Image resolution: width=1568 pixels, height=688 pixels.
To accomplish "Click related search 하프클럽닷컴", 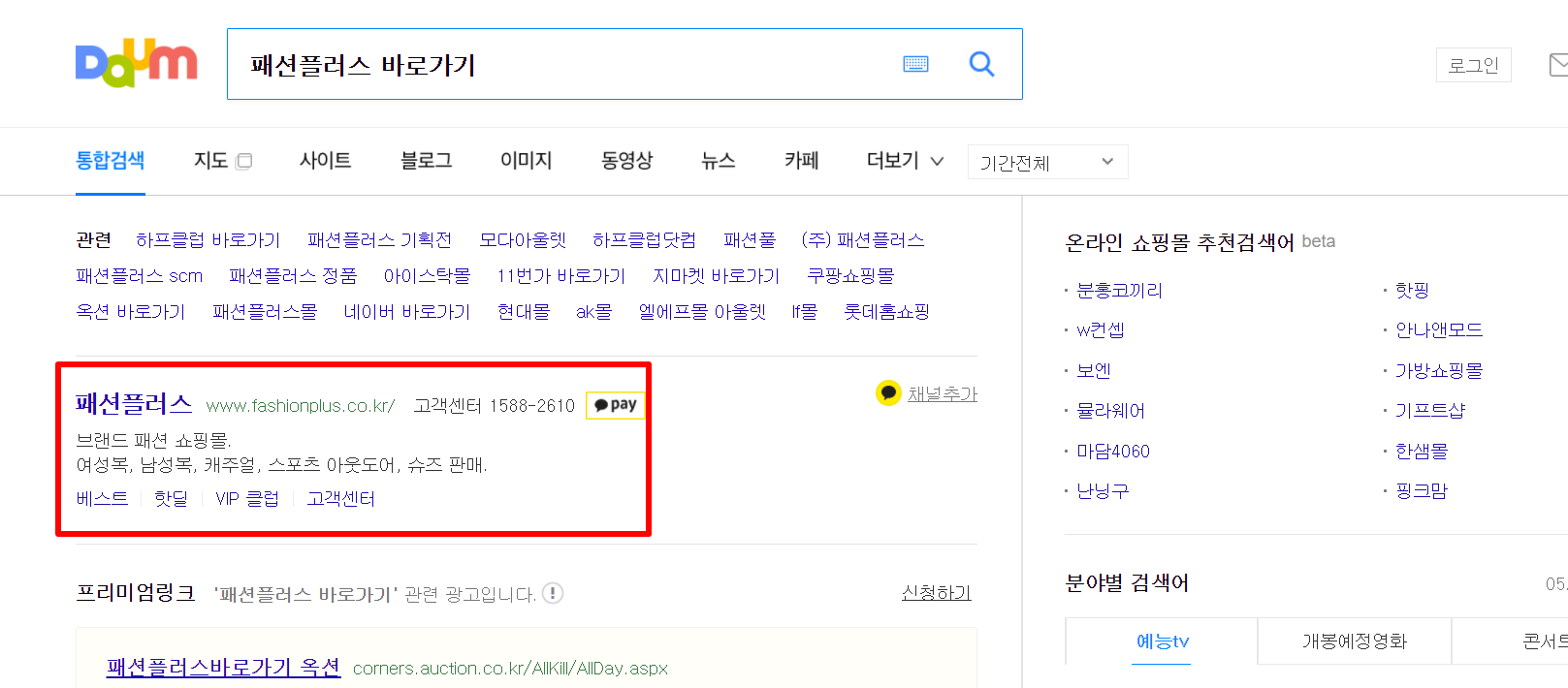I will pos(644,240).
